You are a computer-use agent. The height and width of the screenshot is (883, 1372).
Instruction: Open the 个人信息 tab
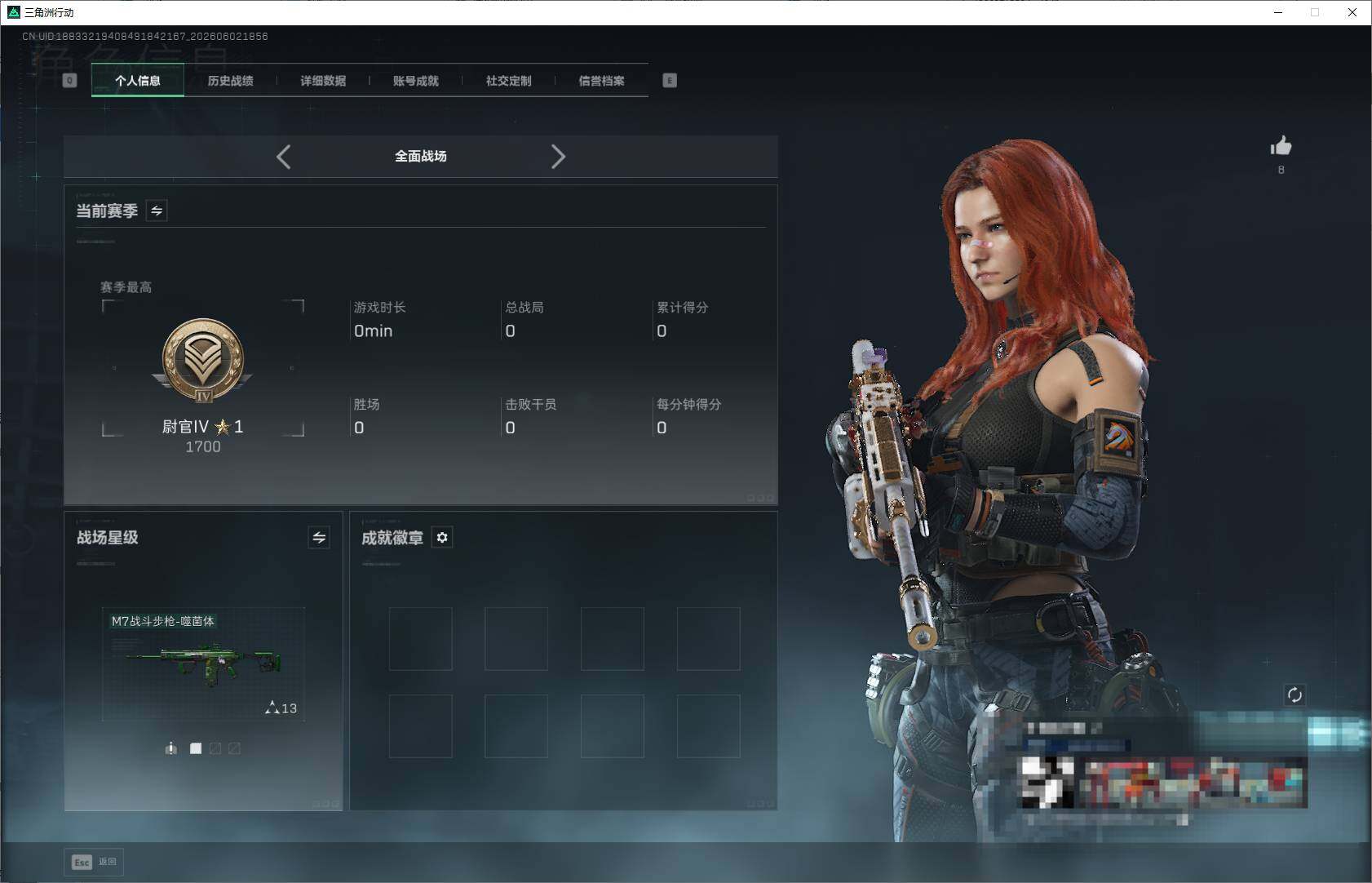138,81
